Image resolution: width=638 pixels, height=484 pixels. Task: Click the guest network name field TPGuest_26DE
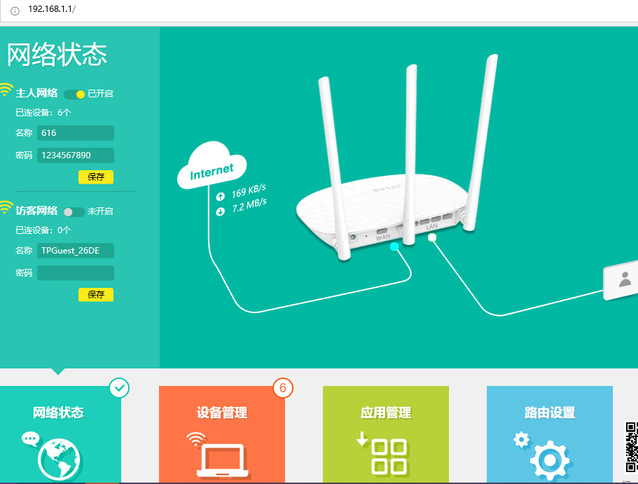coord(75,251)
